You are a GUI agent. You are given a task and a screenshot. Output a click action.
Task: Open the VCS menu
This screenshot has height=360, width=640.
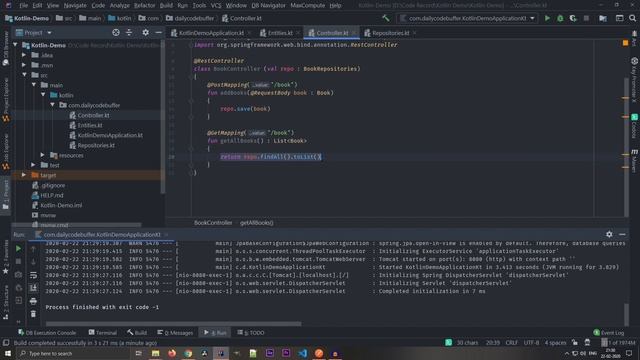click(216, 5)
